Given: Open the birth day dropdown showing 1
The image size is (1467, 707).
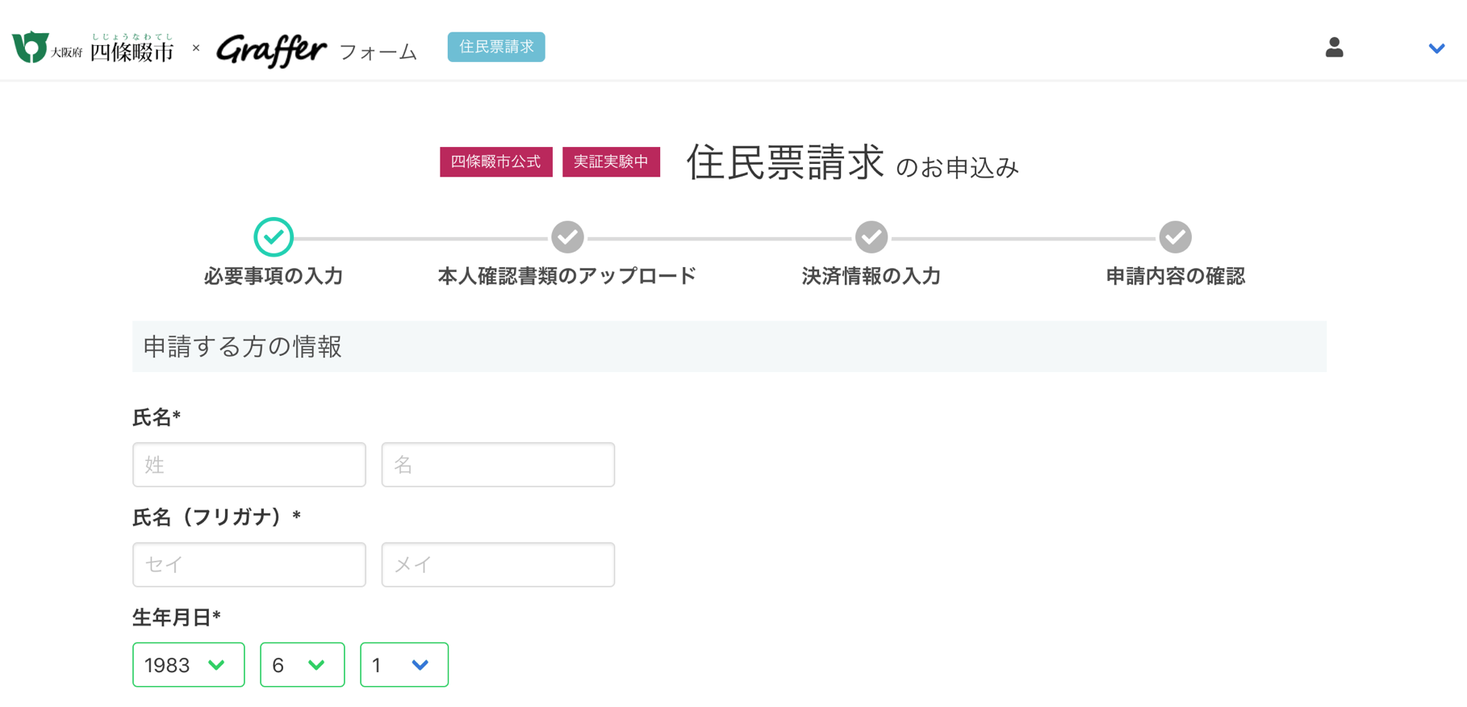Looking at the screenshot, I should [404, 665].
